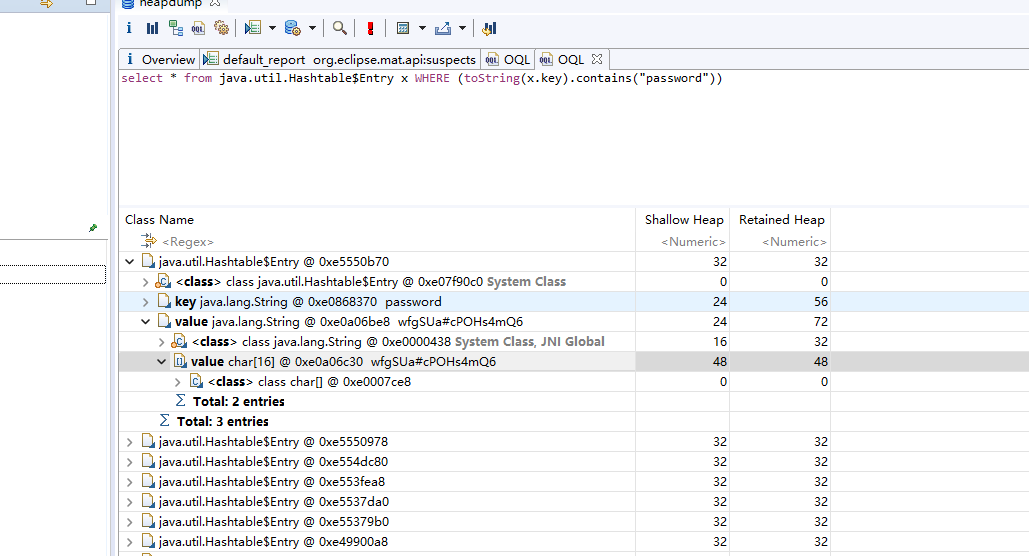Viewport: 1029px width, 556px height.
Task: Run the query with red exclamation icon
Action: pos(370,28)
